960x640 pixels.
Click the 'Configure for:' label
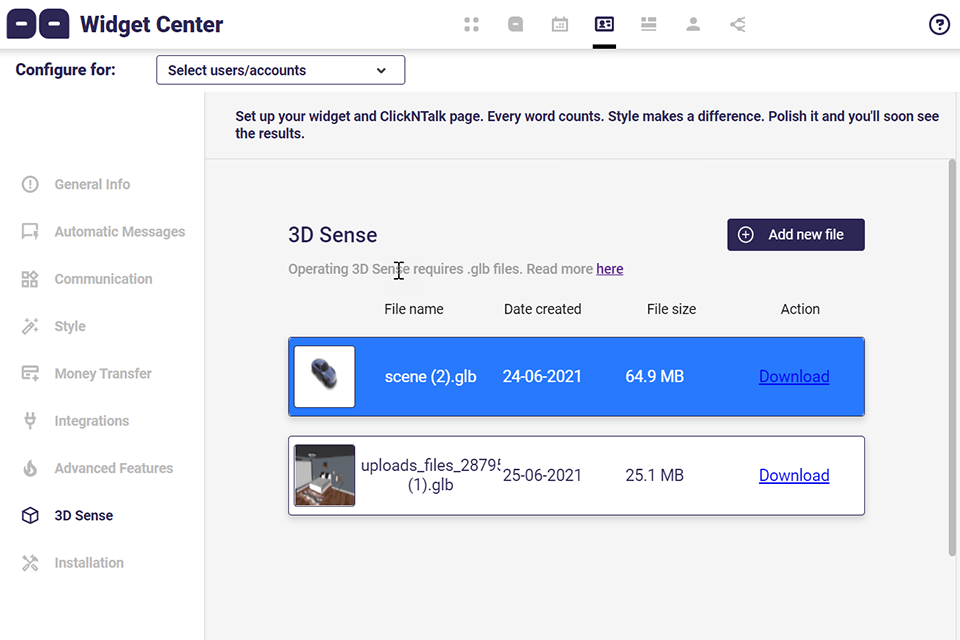(x=66, y=70)
